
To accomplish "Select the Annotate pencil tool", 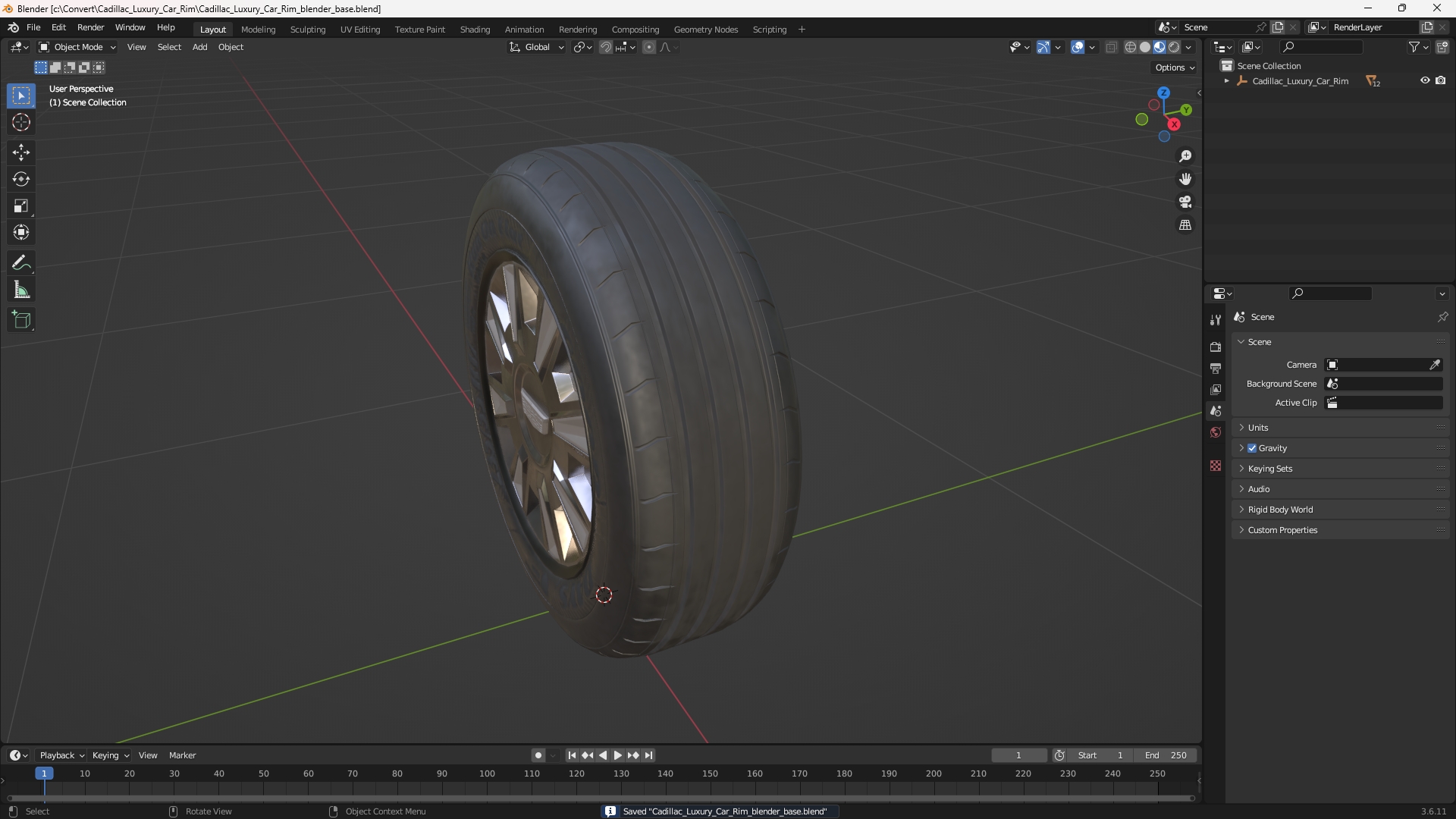I will (x=21, y=263).
